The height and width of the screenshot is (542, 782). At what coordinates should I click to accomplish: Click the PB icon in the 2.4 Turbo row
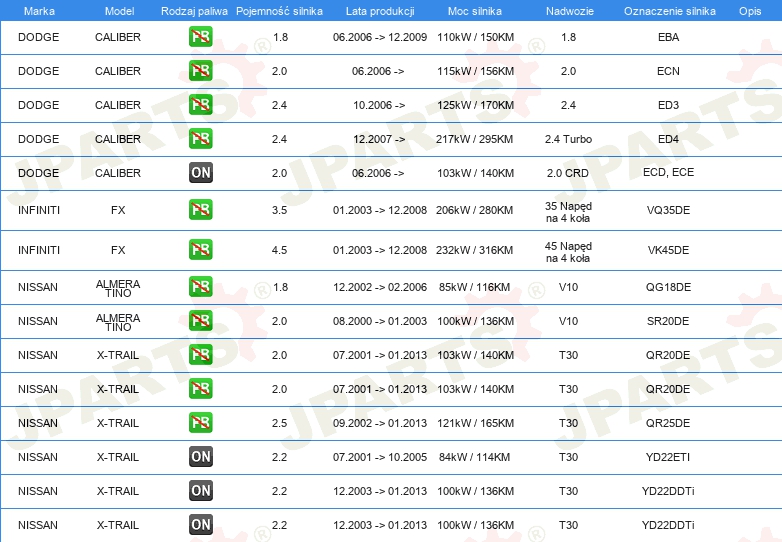[x=200, y=139]
